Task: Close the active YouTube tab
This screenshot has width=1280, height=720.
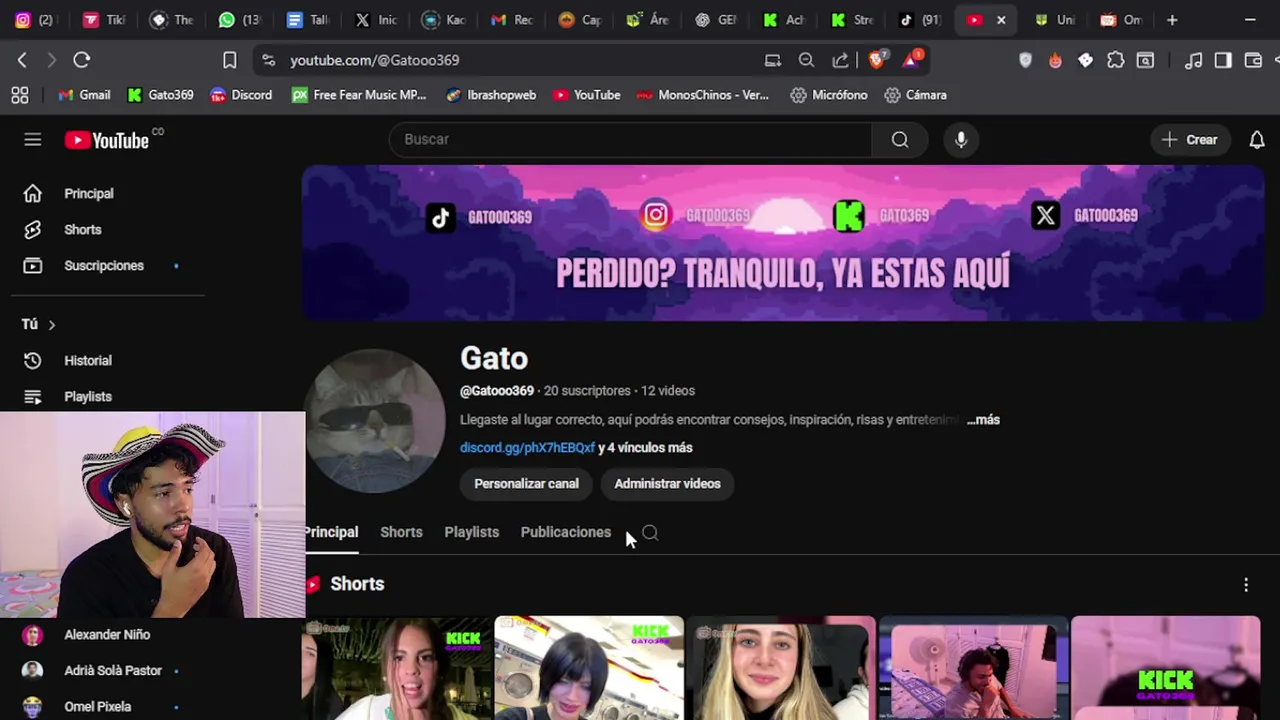Action: (1001, 20)
